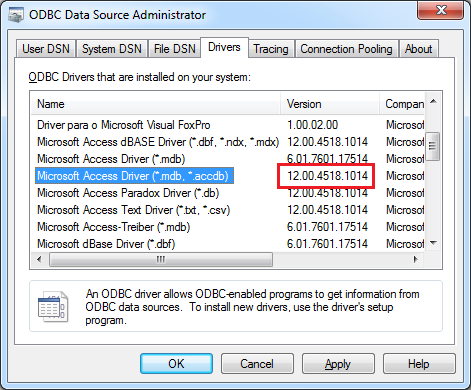The image size is (471, 390).
Task: Click the driver info document icon
Action: pyautogui.click(x=53, y=306)
